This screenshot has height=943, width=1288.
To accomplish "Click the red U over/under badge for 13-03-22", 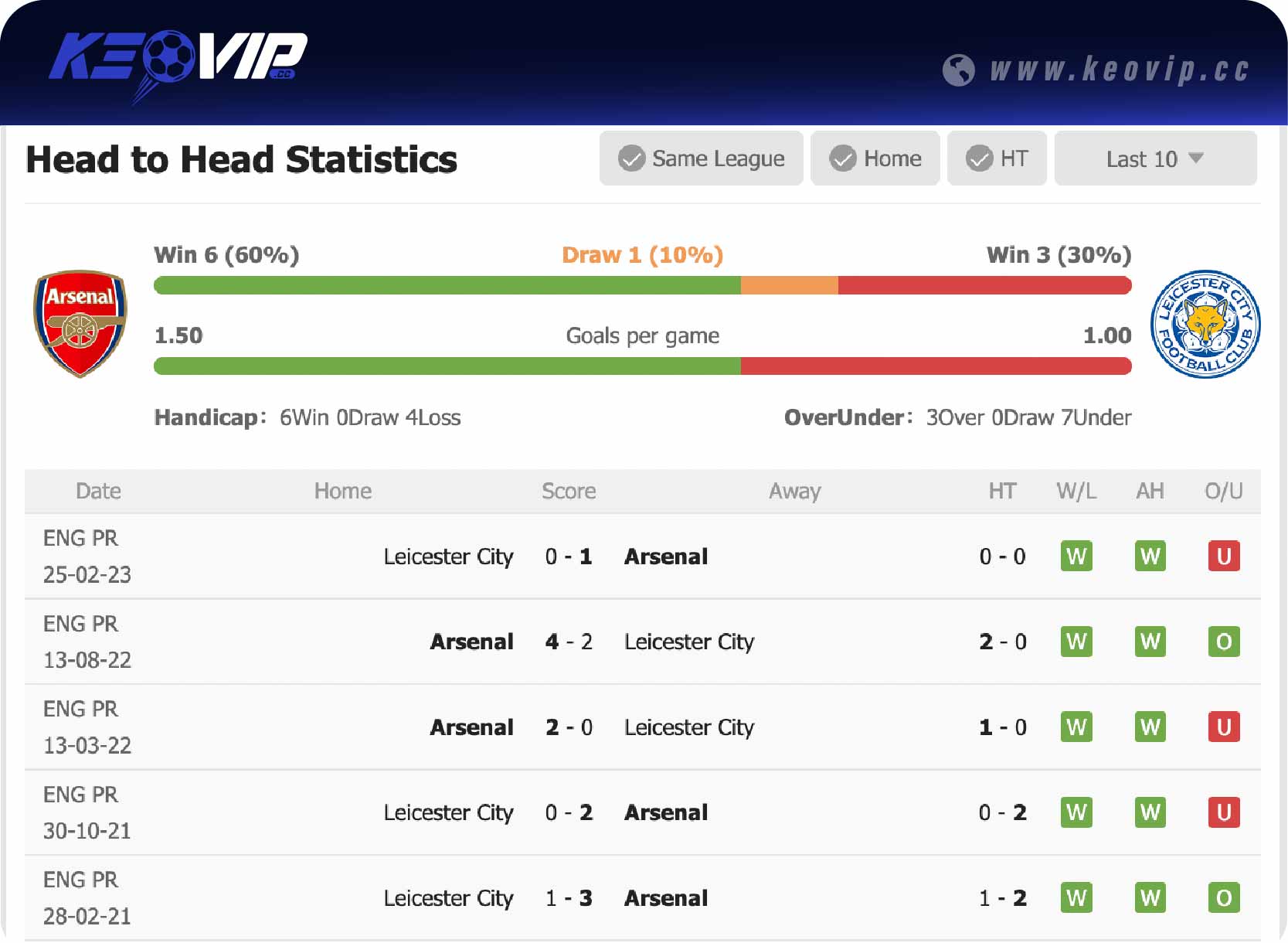I will (x=1223, y=727).
